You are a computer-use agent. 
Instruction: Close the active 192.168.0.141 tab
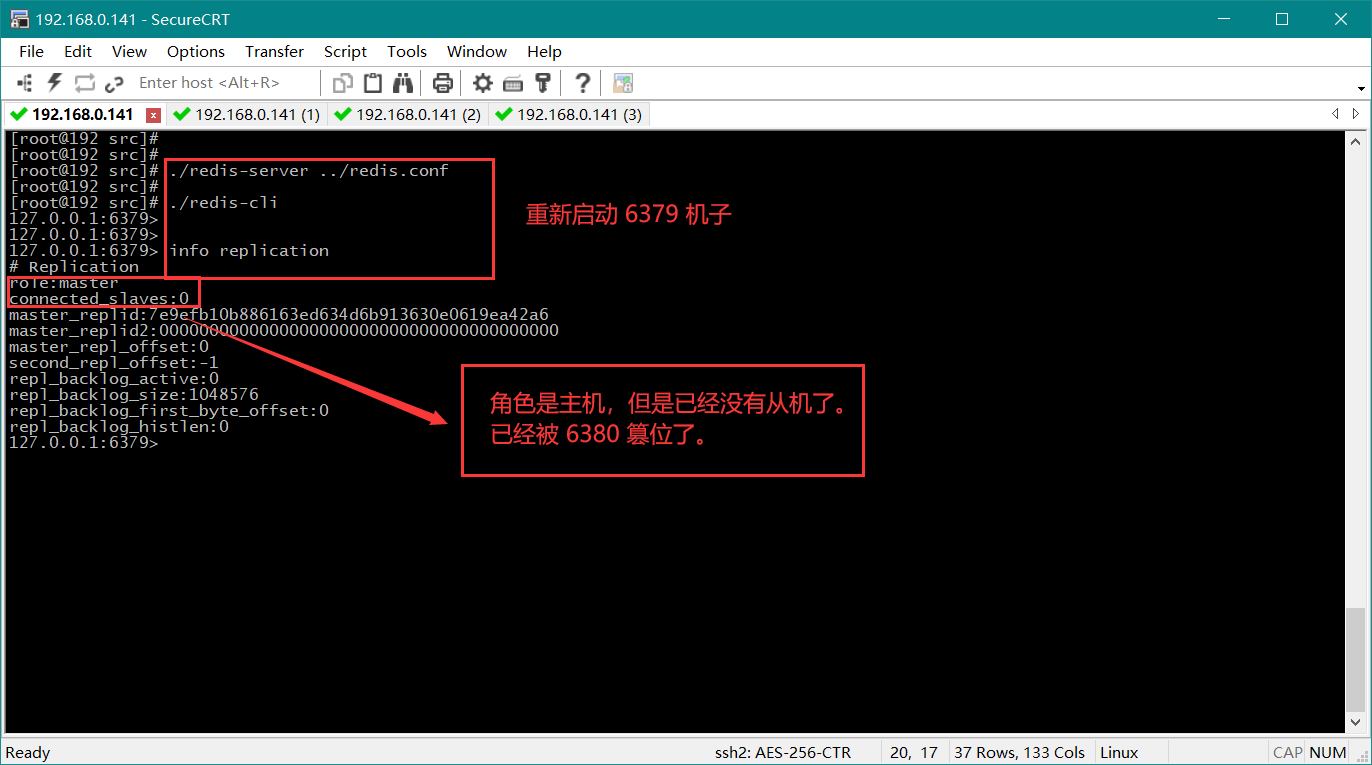point(153,115)
